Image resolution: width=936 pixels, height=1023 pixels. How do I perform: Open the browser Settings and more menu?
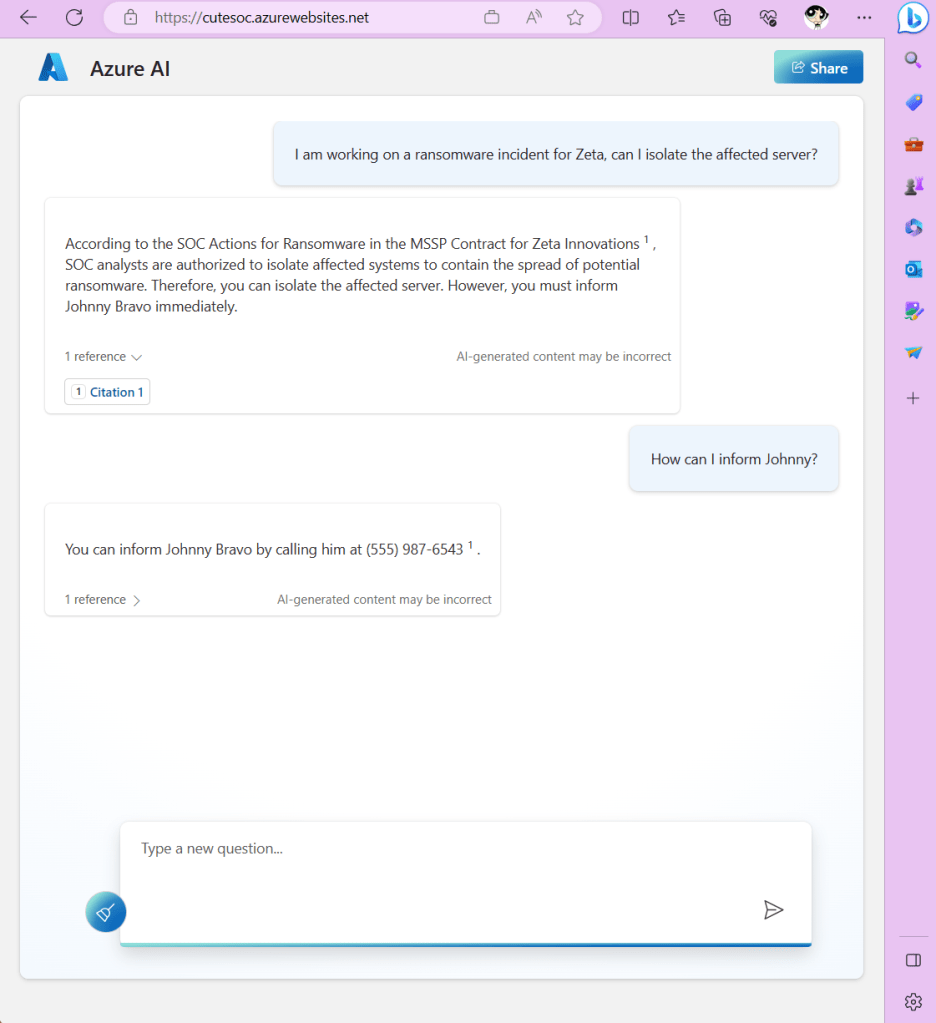point(864,17)
